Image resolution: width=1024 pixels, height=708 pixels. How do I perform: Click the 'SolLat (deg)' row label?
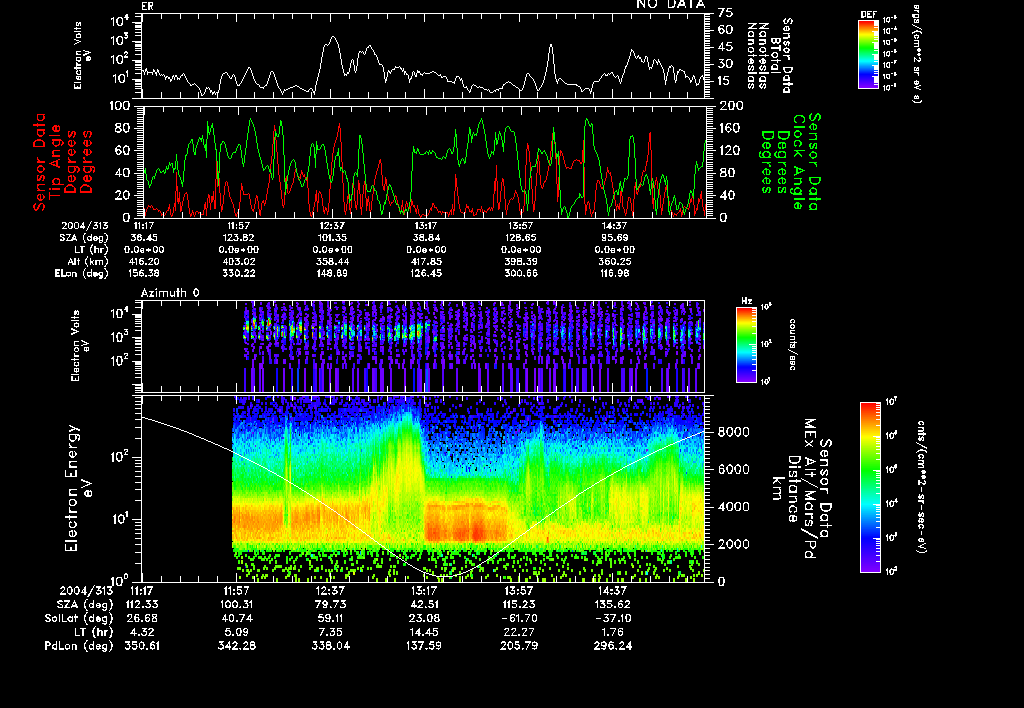(x=79, y=619)
